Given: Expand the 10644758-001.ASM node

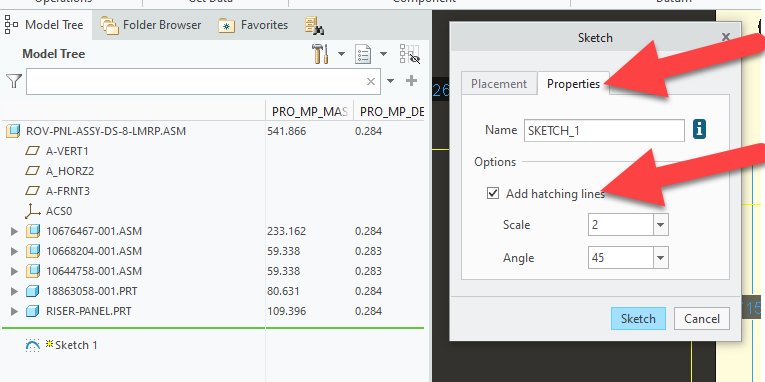Looking at the screenshot, I should (15, 271).
